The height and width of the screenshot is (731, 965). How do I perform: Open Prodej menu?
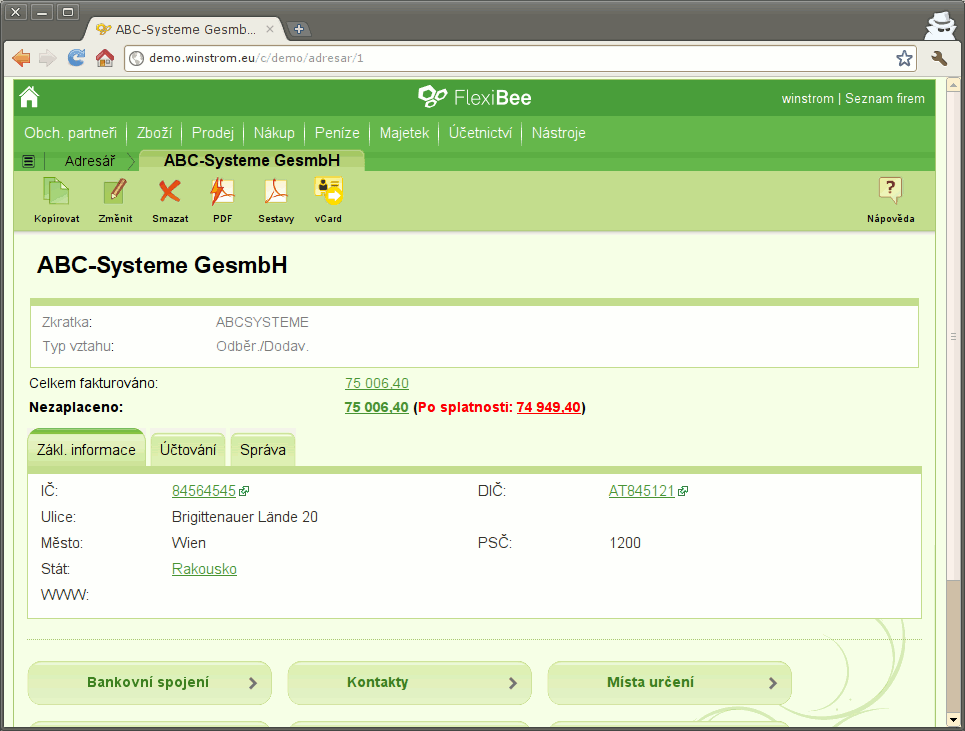[x=213, y=133]
